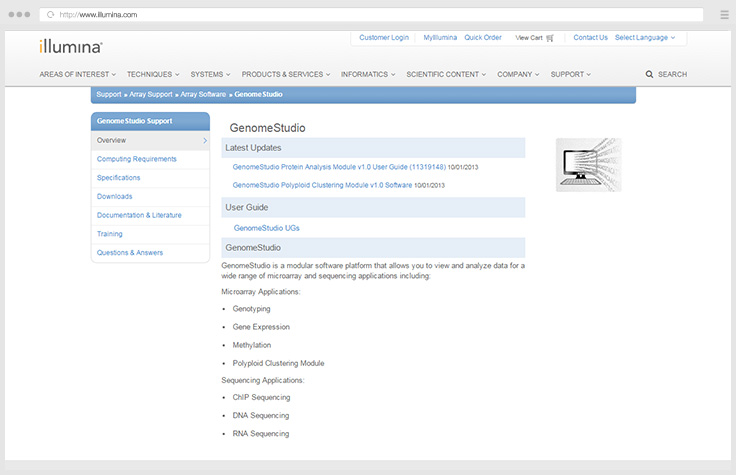Open the Informatics menu

coord(368,74)
